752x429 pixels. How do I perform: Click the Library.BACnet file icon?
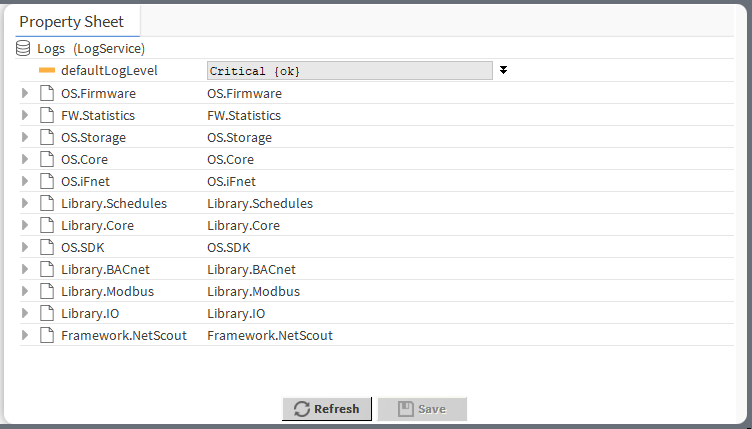click(x=46, y=269)
